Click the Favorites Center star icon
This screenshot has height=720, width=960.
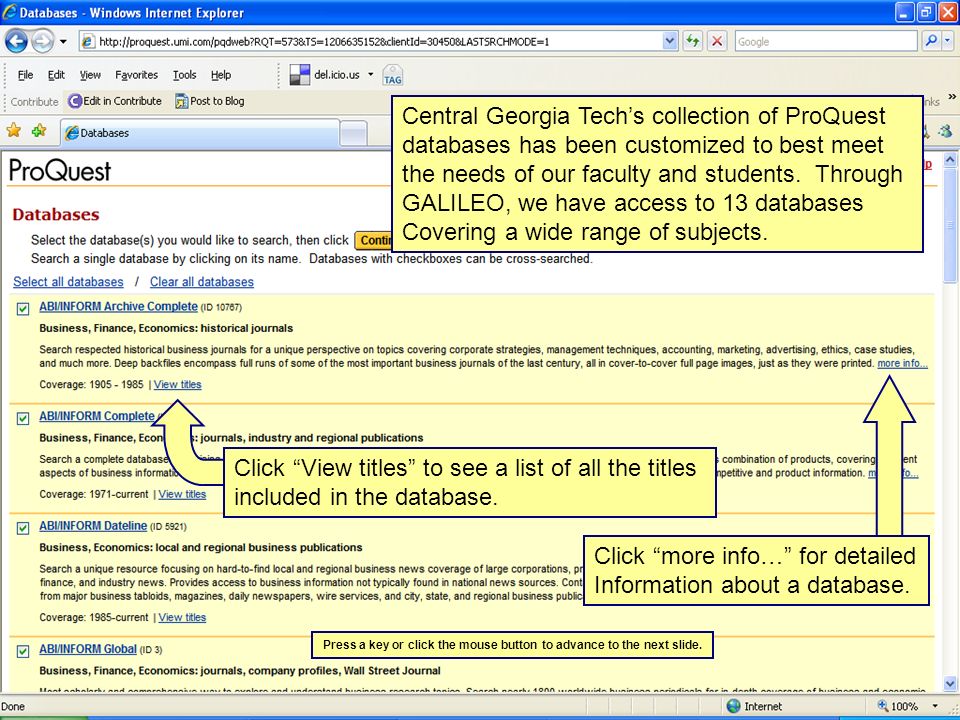tap(13, 130)
